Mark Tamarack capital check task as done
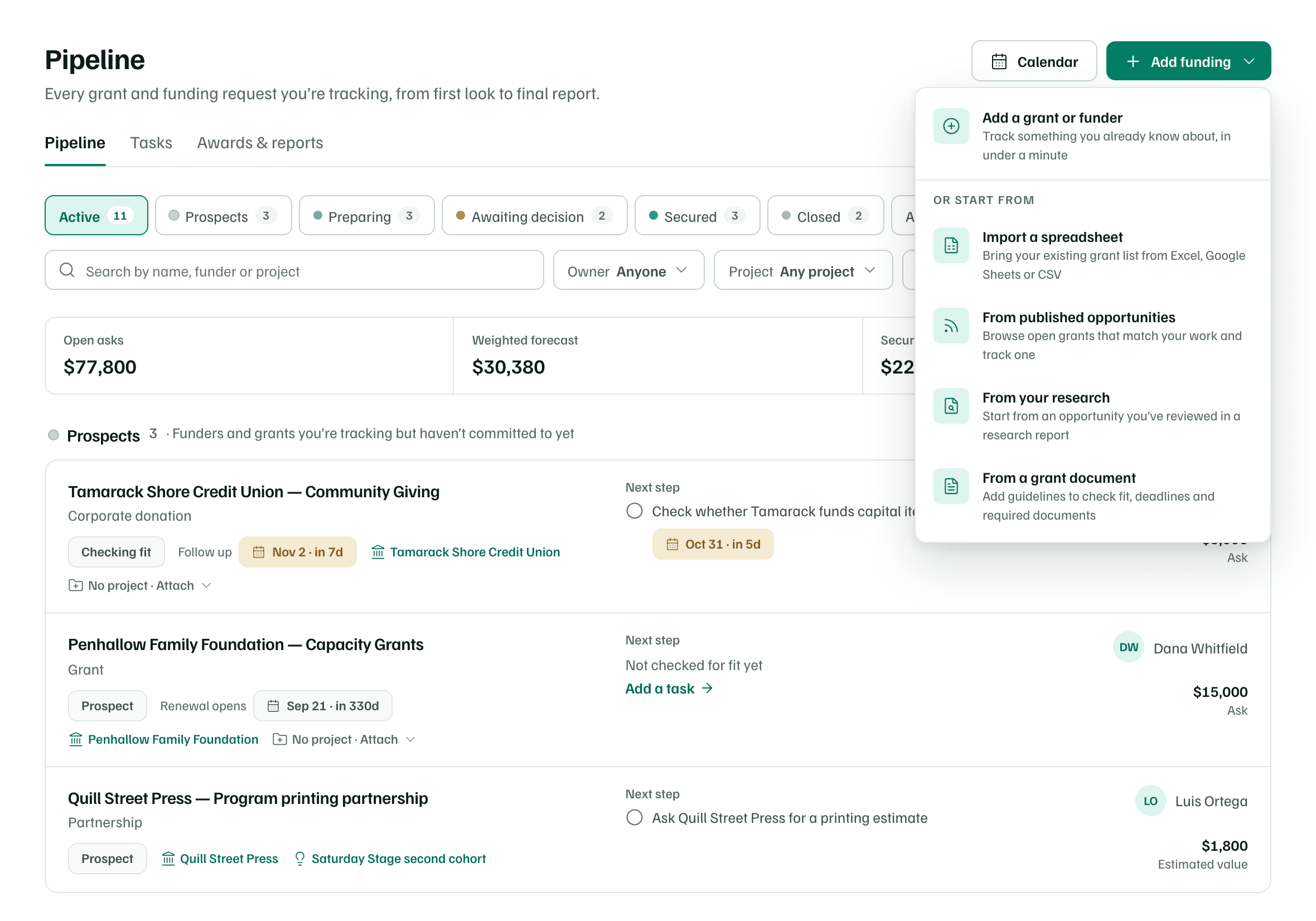The width and height of the screenshot is (1316, 921). point(634,511)
